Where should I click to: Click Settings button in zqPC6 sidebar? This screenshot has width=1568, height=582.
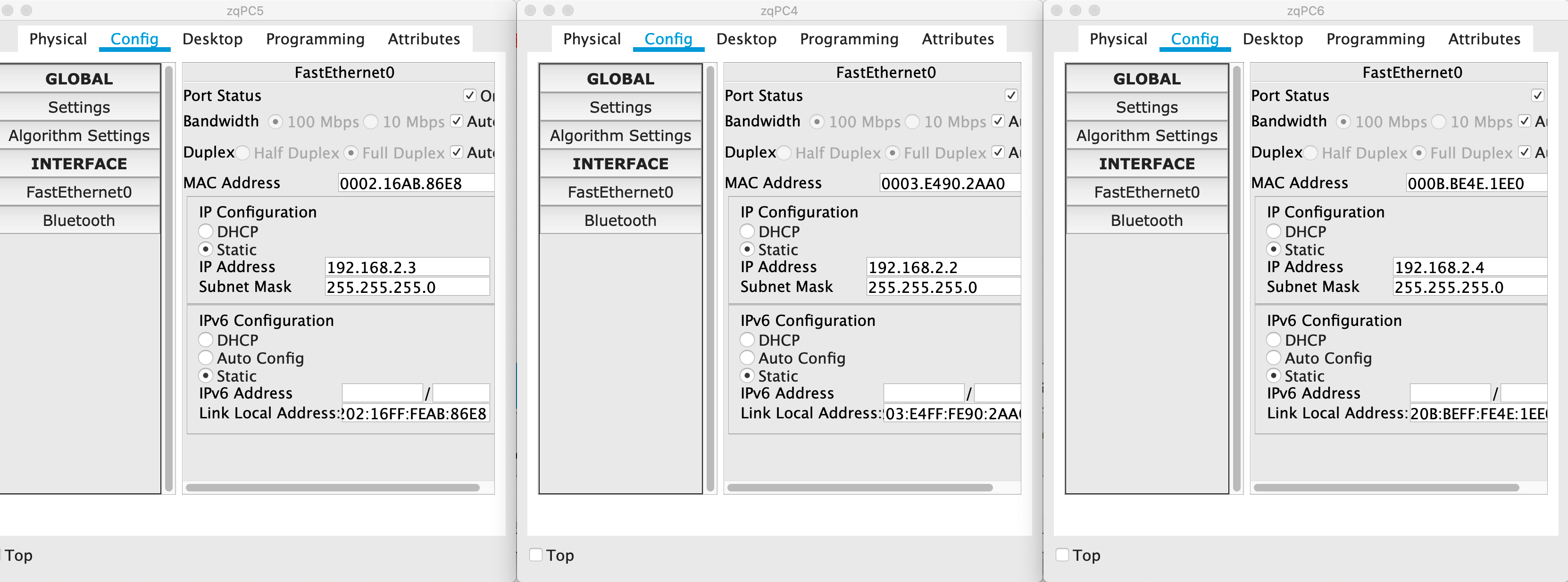(x=1146, y=107)
